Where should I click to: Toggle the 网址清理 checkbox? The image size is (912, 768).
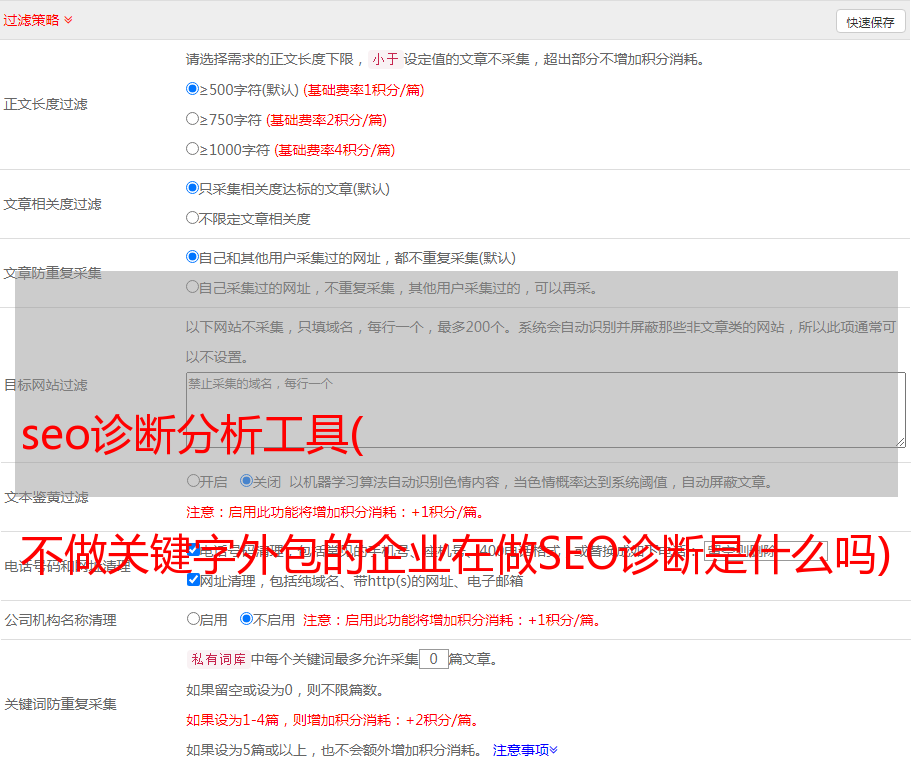(x=194, y=580)
